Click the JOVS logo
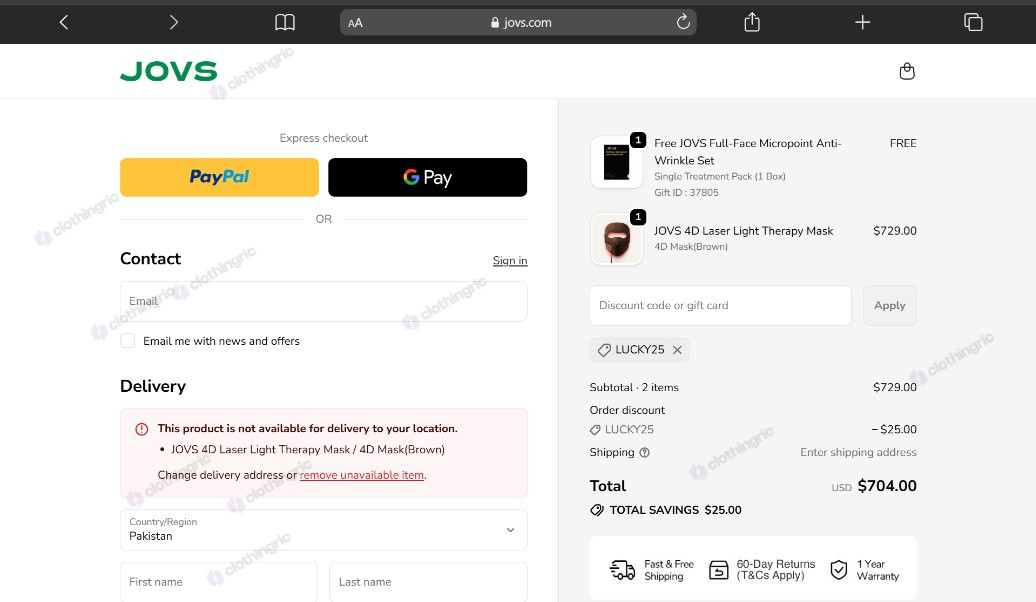Image resolution: width=1036 pixels, height=602 pixels. click(x=168, y=71)
